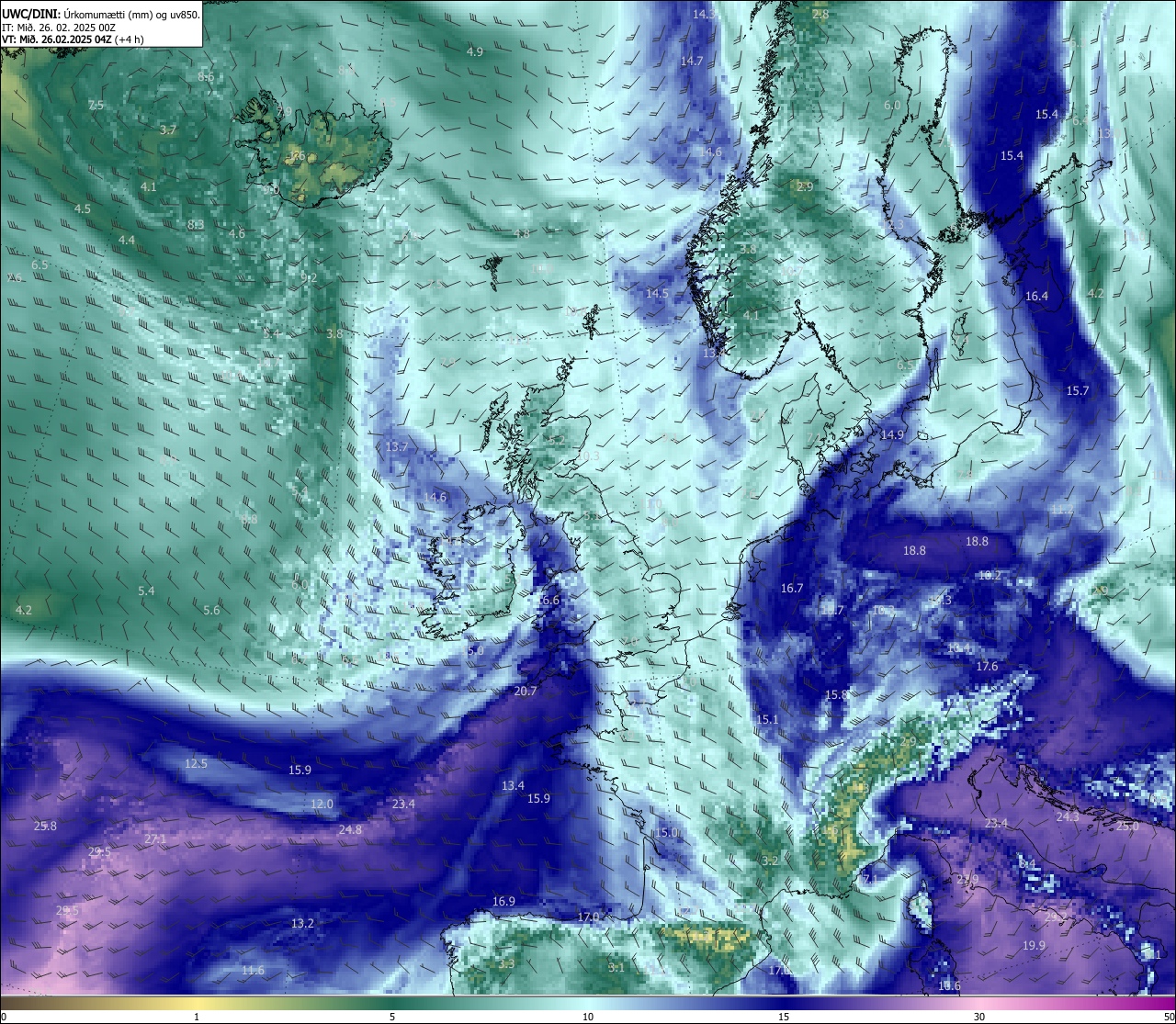Click the 5.6 value label
Viewport: 1176px width, 1024px height.
(211, 610)
